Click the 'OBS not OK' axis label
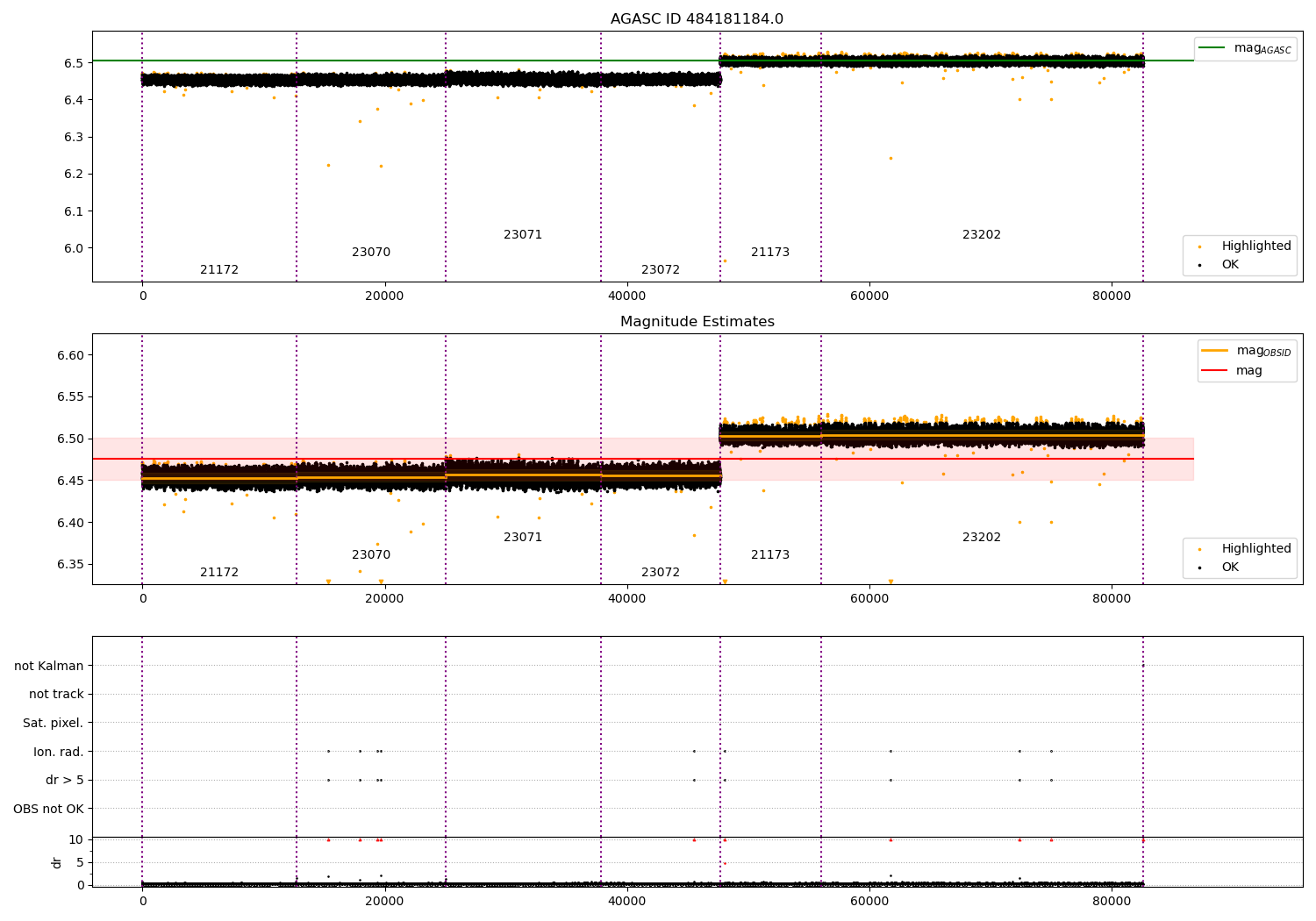Screen dimensions: 1316x921 (x=49, y=809)
